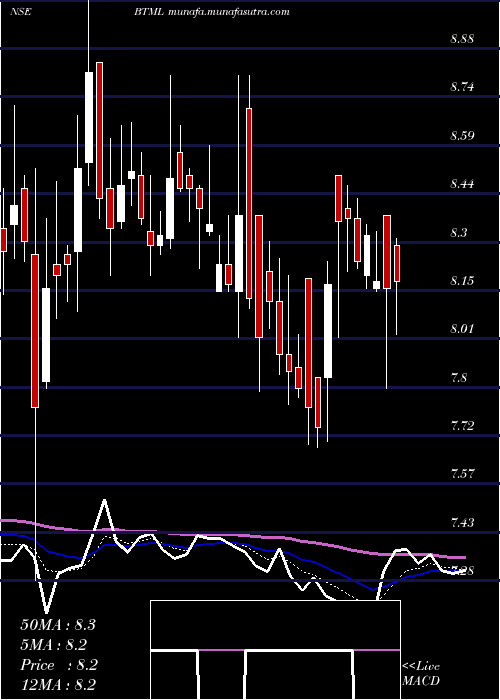Click the 8.44 price axis label

pyautogui.click(x=462, y=184)
